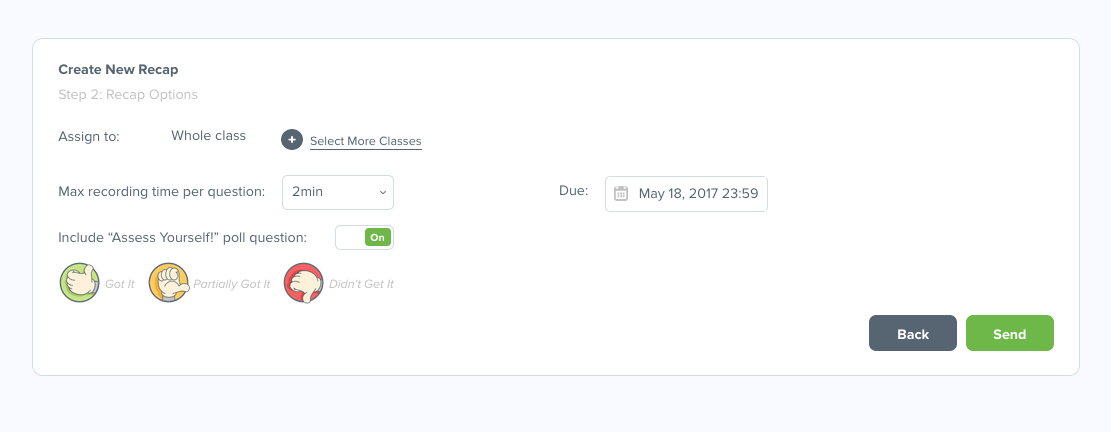Send the recap with the Send button
Viewport: 1111px width, 432px height.
[1009, 334]
